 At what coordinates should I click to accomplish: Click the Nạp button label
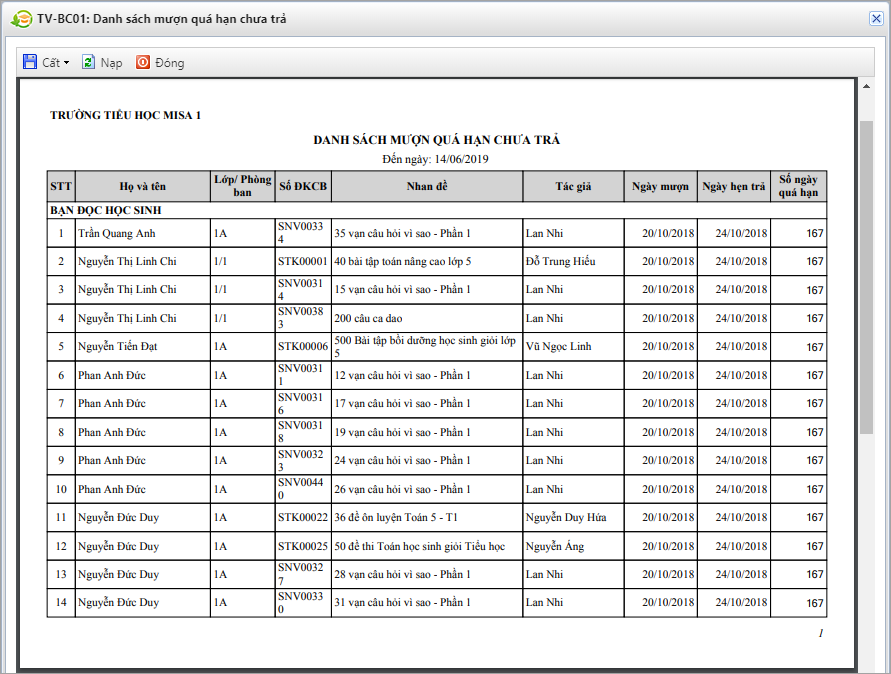click(x=111, y=63)
